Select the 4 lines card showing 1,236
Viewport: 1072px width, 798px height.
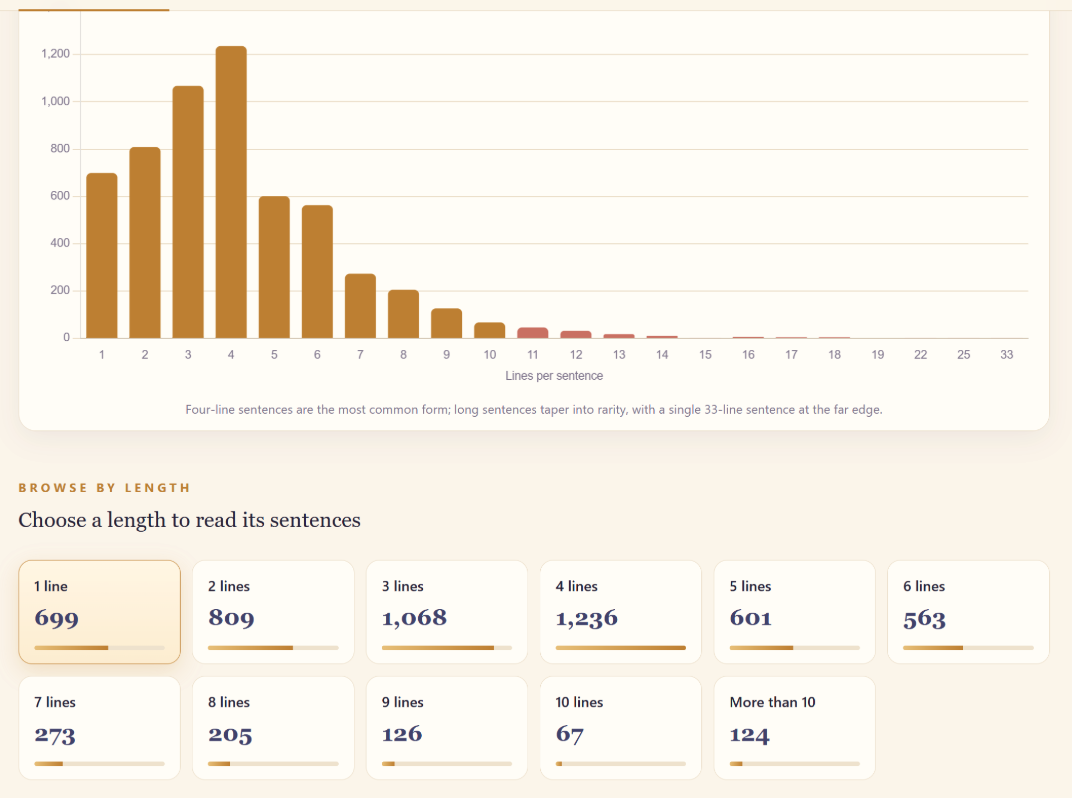coord(621,612)
